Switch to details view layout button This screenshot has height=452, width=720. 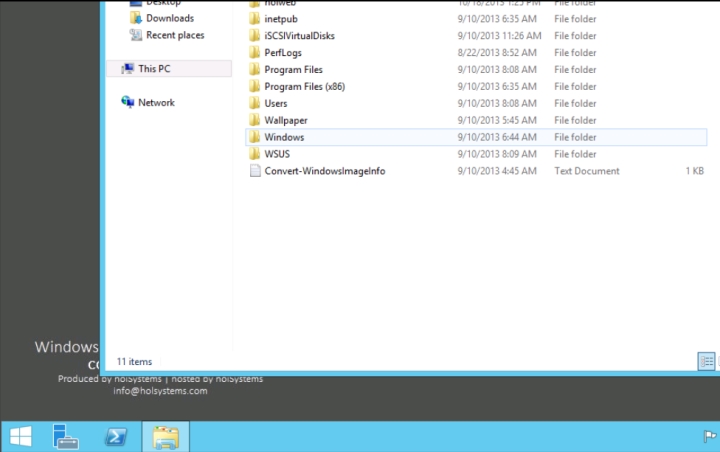point(706,361)
